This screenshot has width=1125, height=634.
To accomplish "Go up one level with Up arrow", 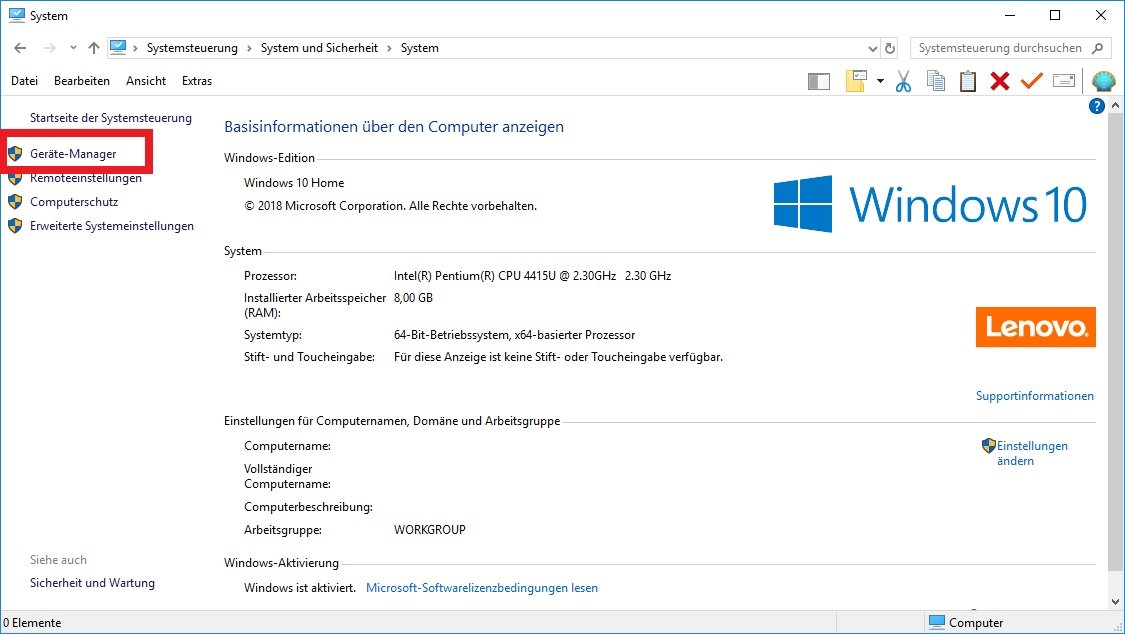I will click(x=94, y=48).
